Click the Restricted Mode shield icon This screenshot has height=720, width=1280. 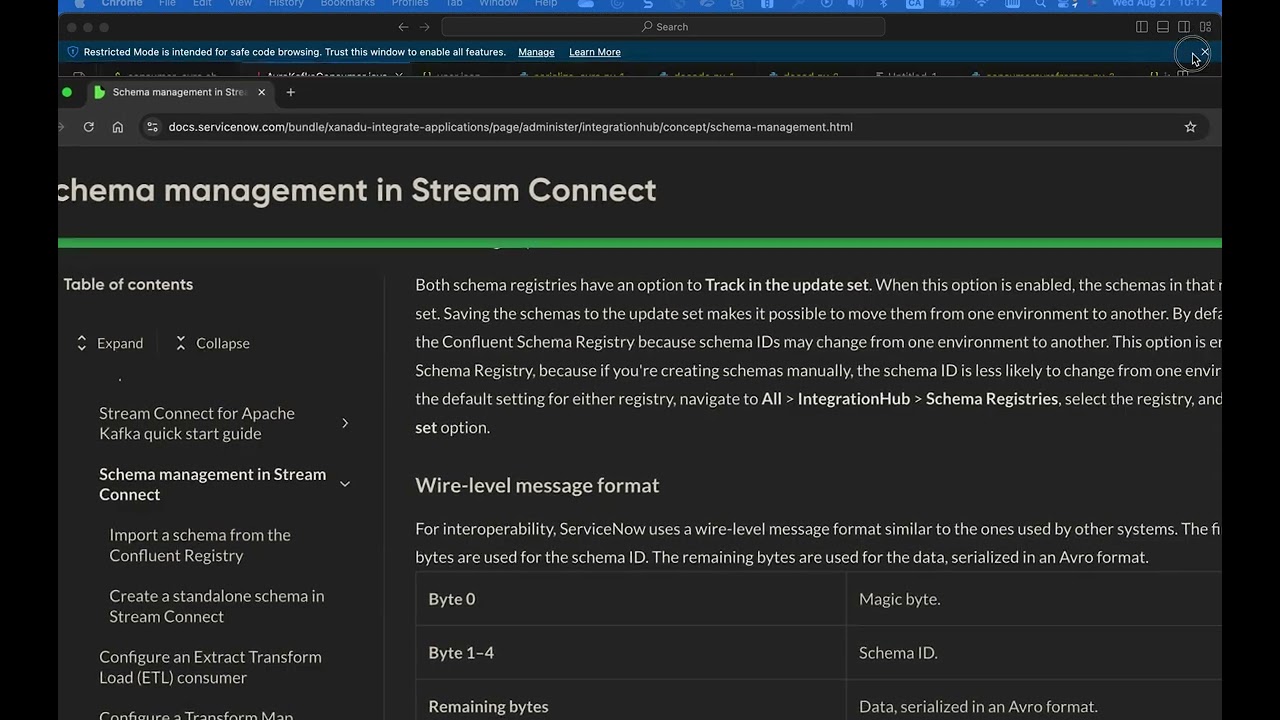(72, 52)
